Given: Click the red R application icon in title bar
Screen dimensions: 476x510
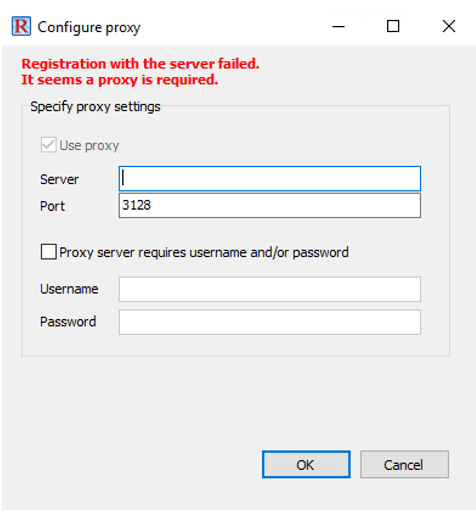Looking at the screenshot, I should click(21, 26).
